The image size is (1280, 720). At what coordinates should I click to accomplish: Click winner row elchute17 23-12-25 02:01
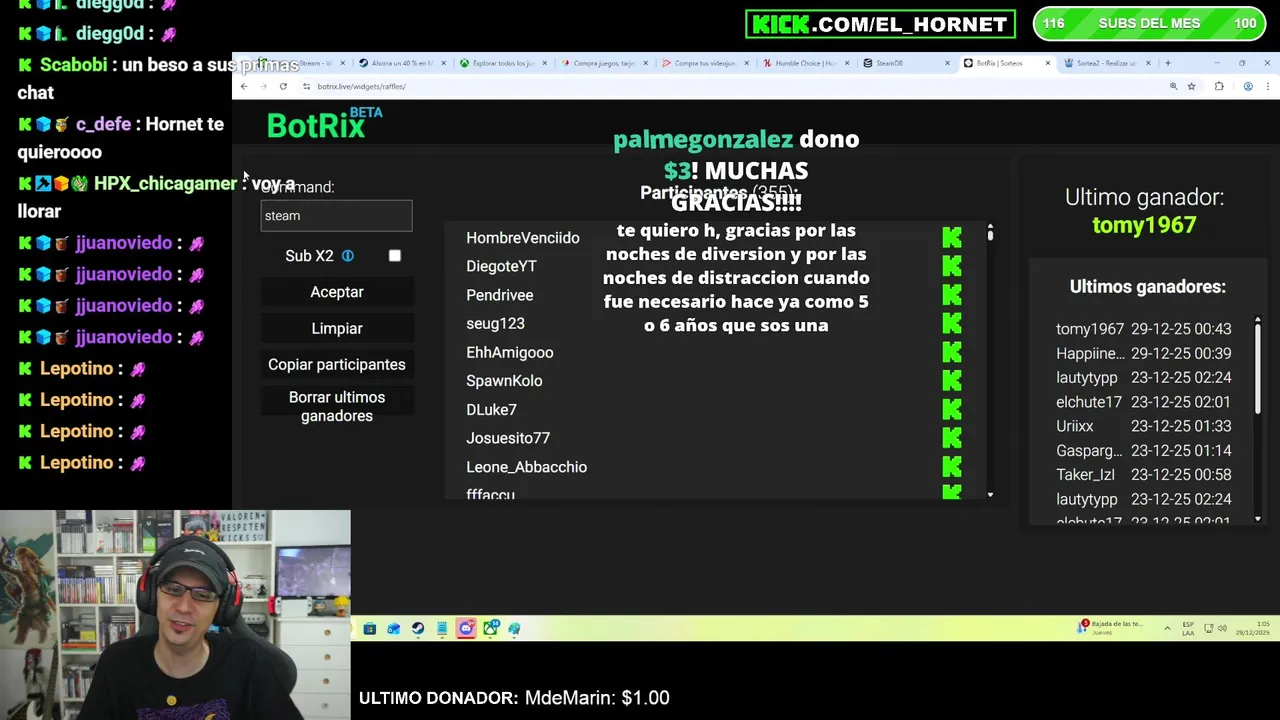[x=1143, y=402]
